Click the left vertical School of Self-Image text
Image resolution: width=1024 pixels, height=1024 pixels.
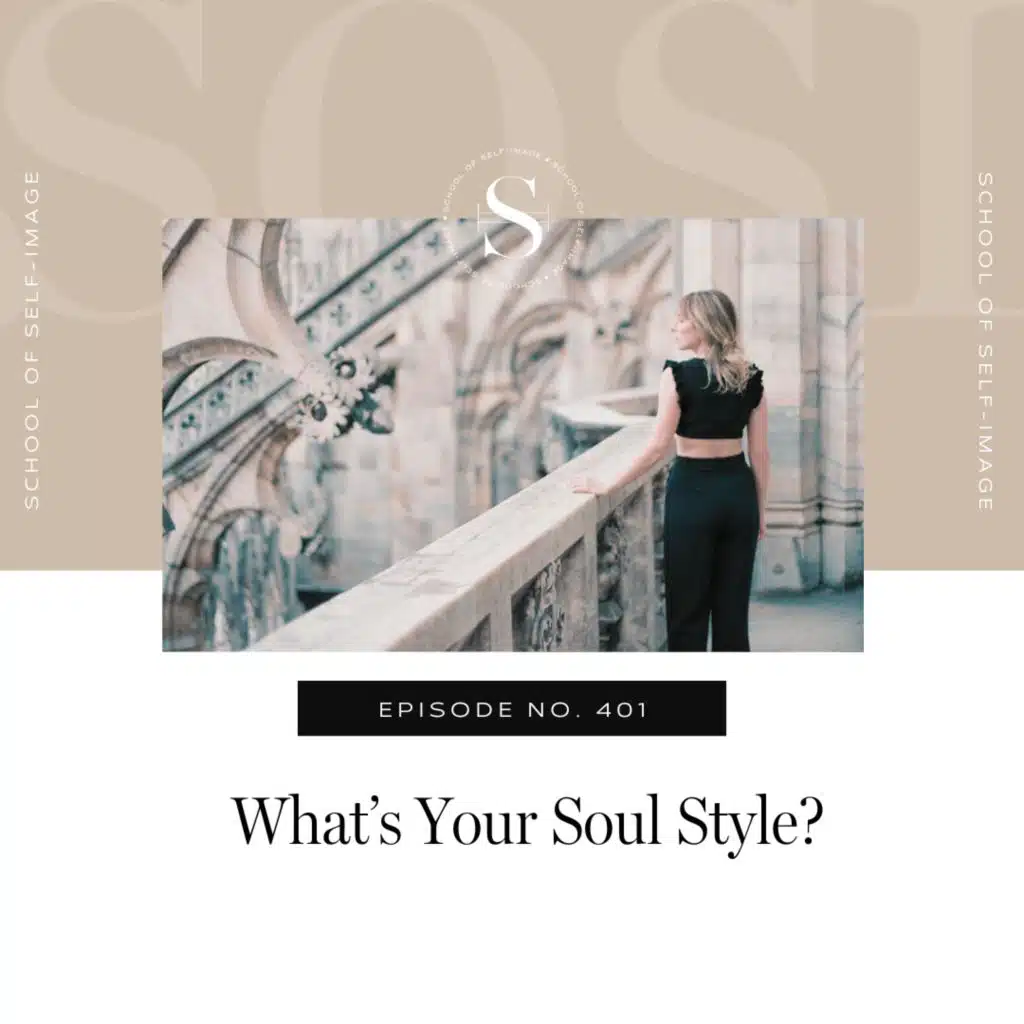coord(32,340)
